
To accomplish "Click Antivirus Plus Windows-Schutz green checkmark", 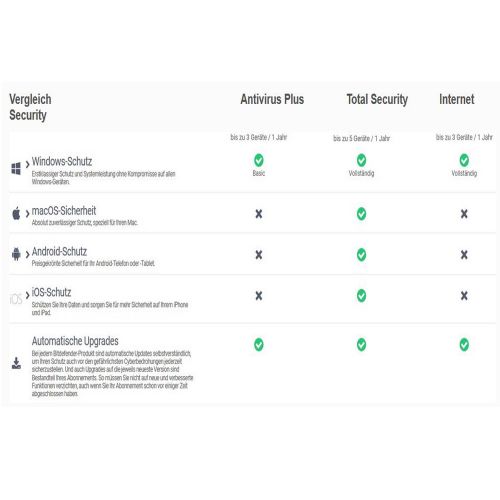I will 259,160.
